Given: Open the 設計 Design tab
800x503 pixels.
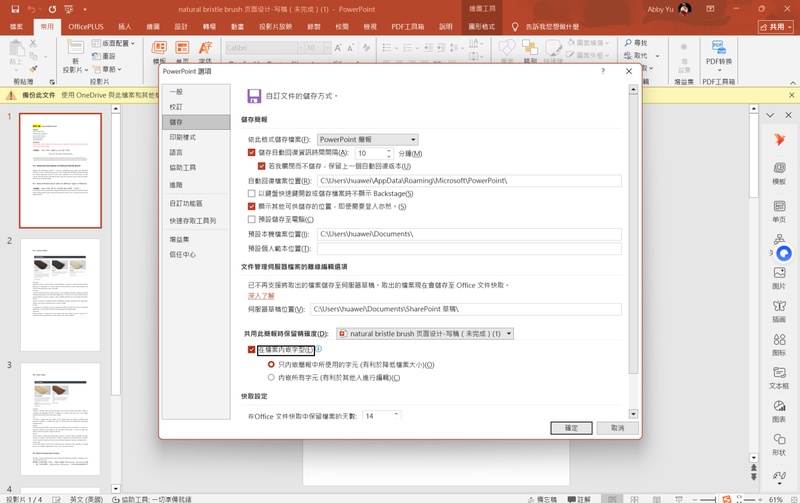Looking at the screenshot, I should [x=181, y=27].
